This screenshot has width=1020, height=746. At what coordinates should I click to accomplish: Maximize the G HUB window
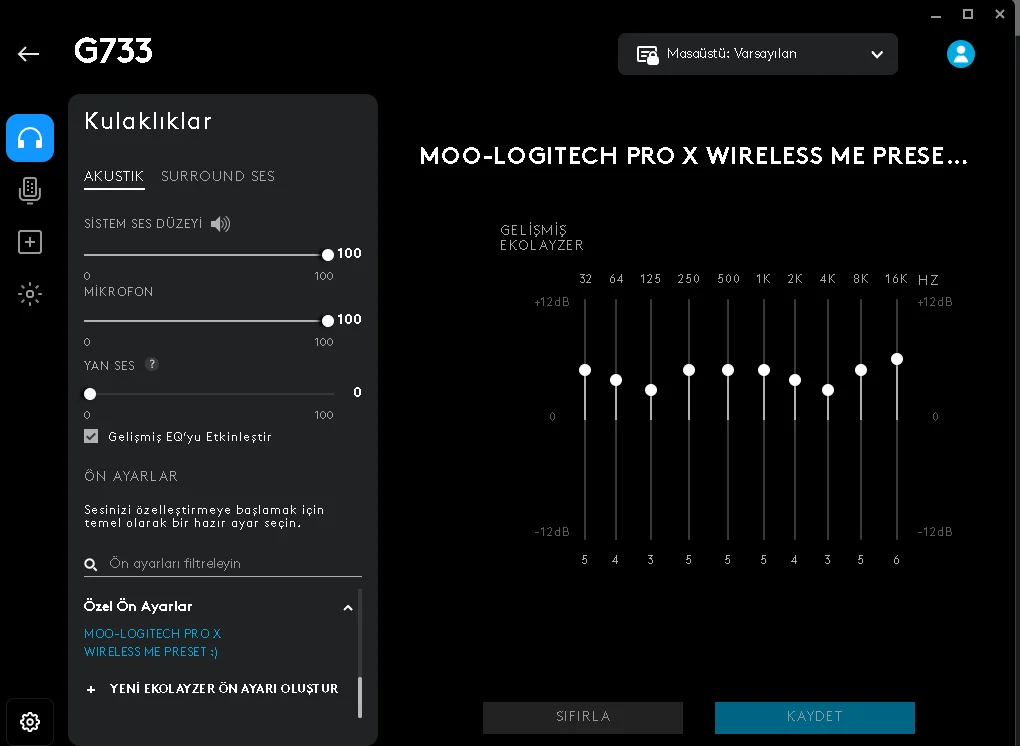click(x=968, y=14)
